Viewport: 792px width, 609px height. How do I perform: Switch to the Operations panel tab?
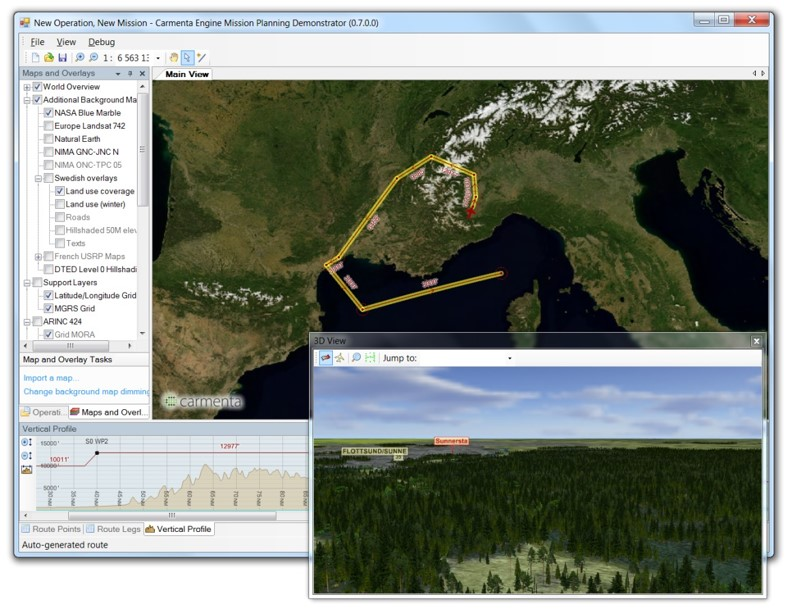coord(43,412)
